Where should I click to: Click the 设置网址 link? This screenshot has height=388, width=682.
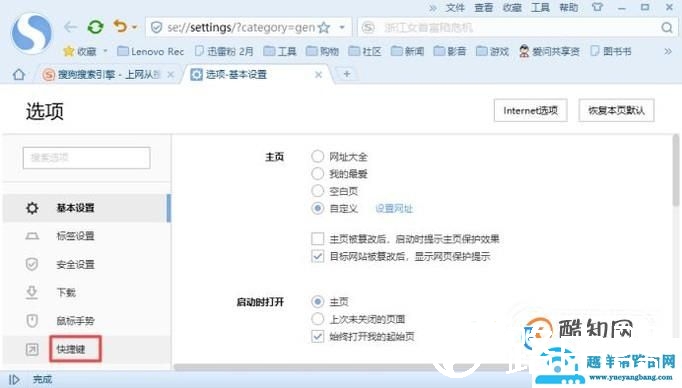coord(394,209)
